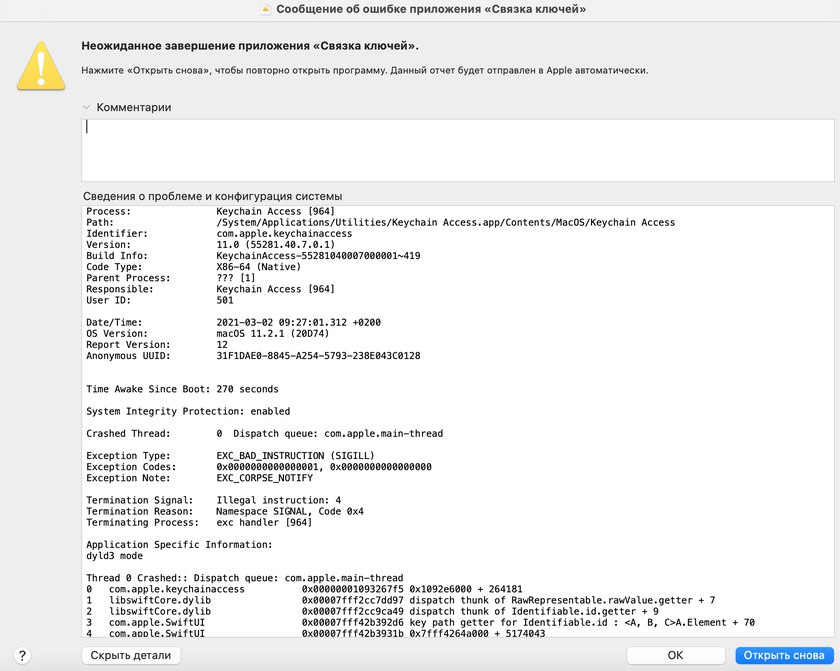Click the small icon in window title
The image size is (840, 671).
click(266, 9)
